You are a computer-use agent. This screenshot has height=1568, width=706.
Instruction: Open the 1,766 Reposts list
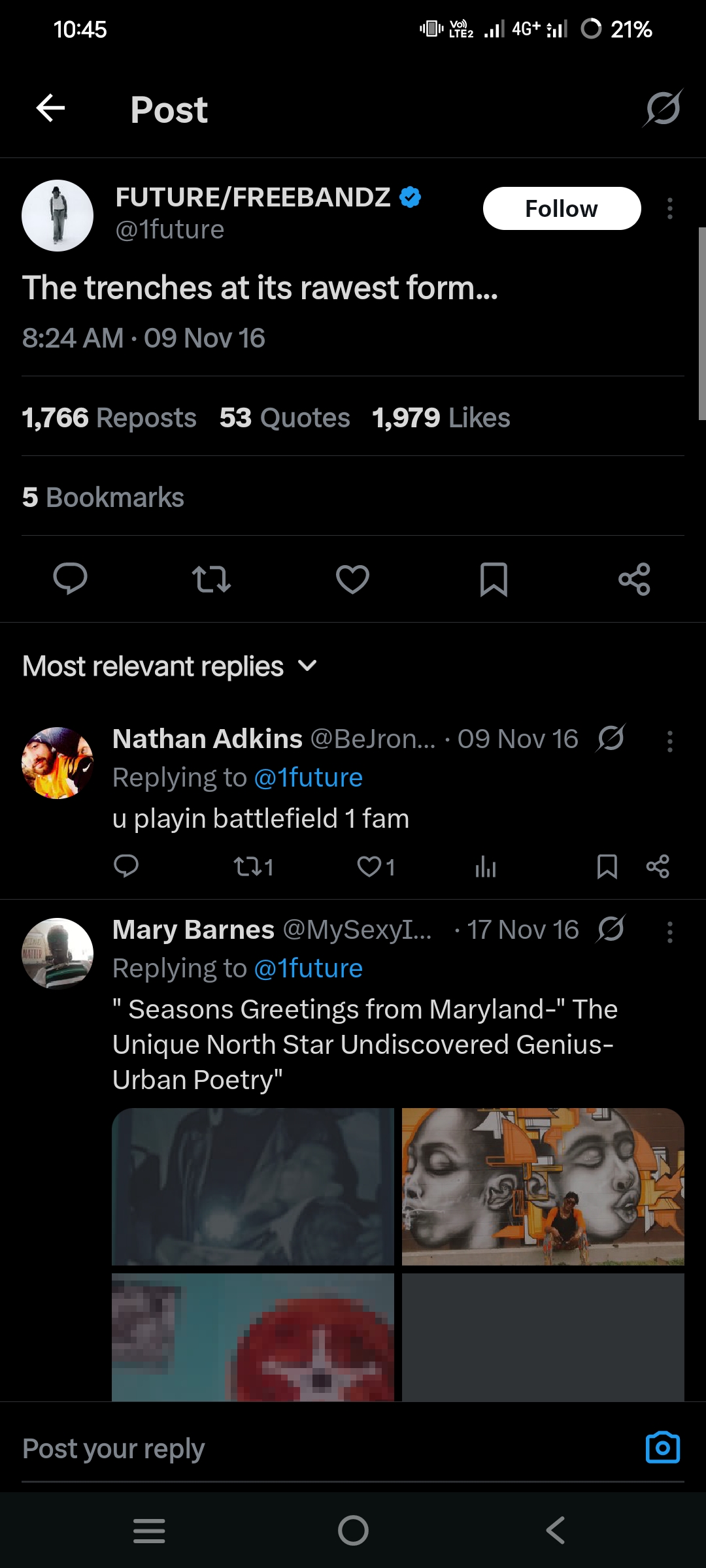109,418
